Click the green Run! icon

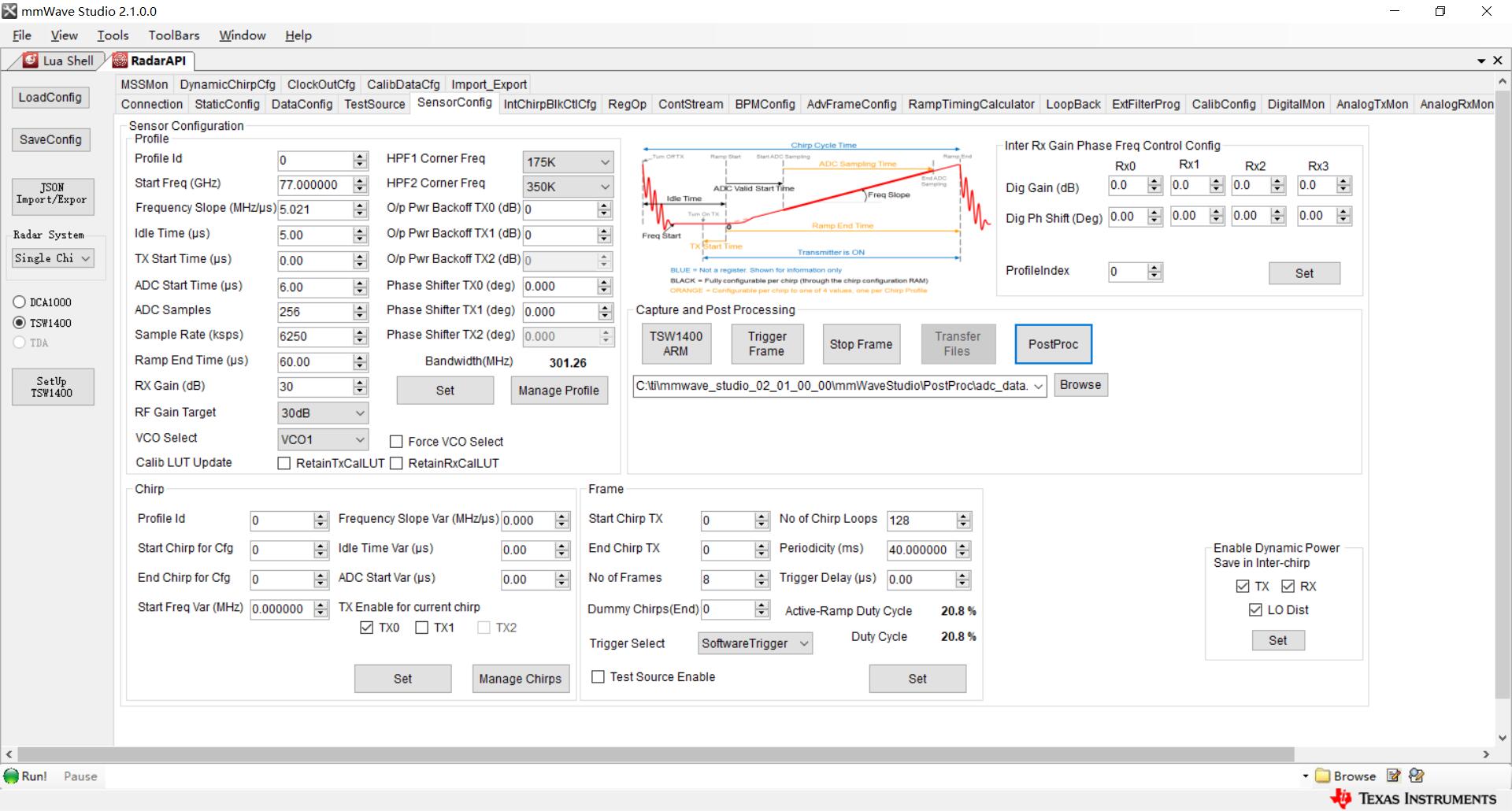tap(11, 776)
